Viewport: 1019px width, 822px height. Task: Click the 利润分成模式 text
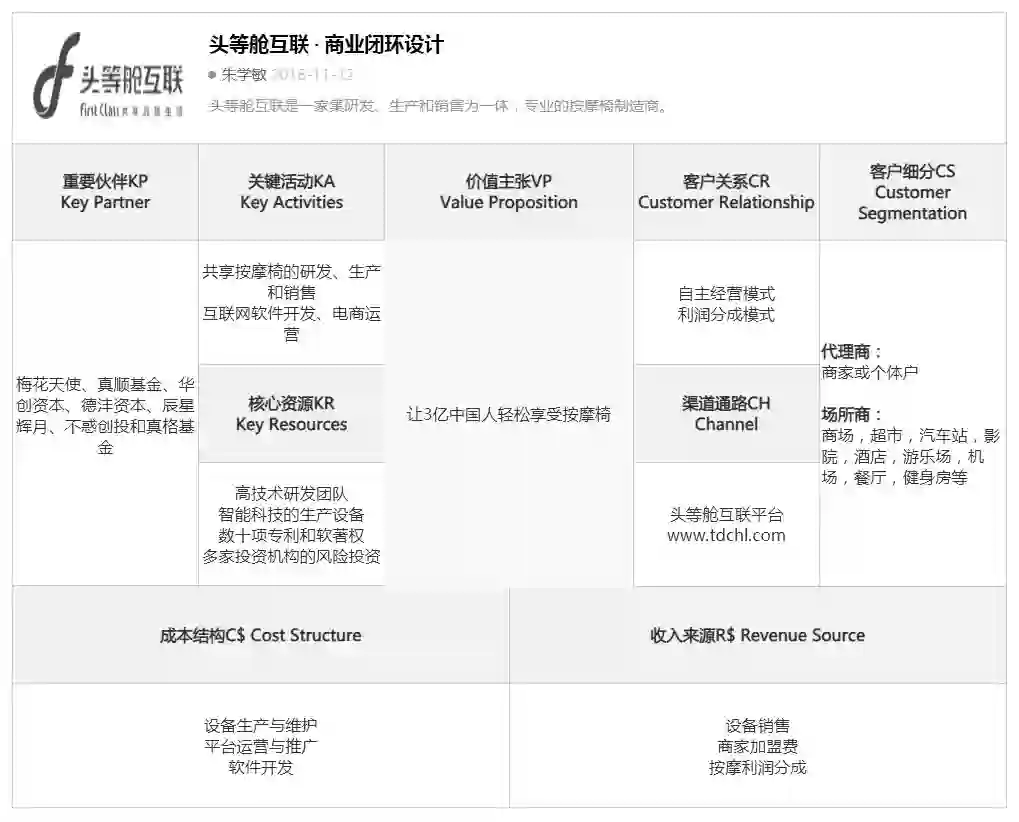(x=726, y=315)
